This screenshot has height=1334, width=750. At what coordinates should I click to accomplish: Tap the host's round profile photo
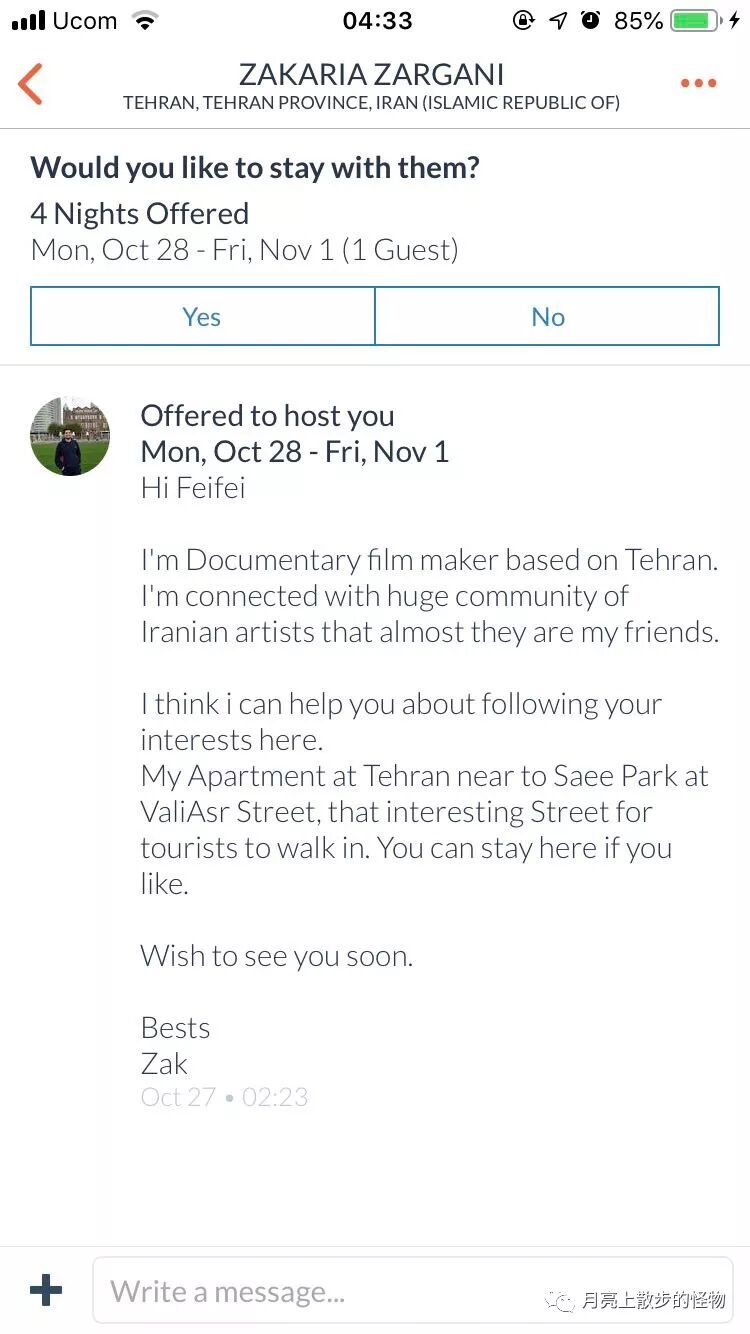70,436
